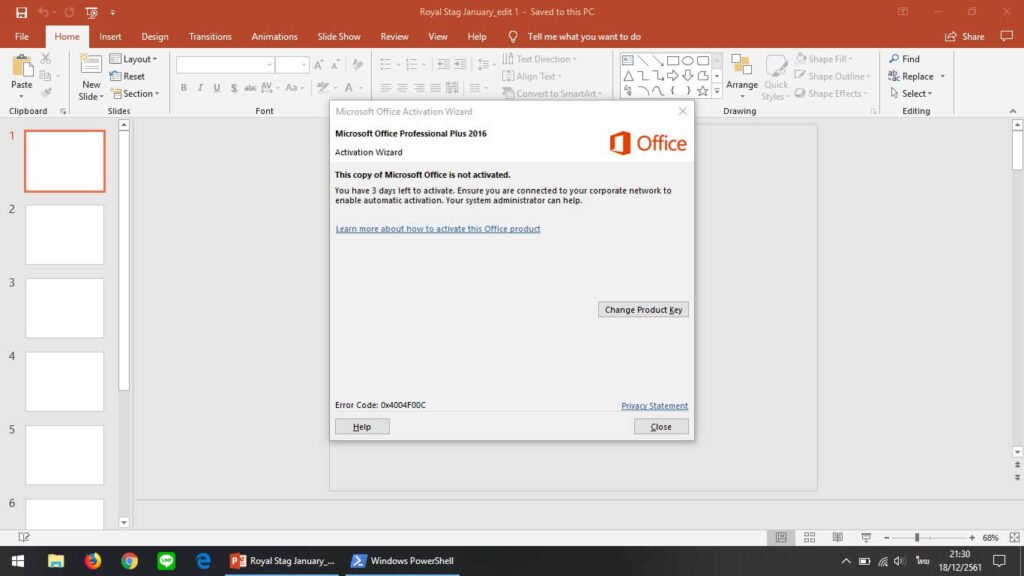Click Normal view icon in status bar
The height and width of the screenshot is (576, 1024).
tap(781, 537)
